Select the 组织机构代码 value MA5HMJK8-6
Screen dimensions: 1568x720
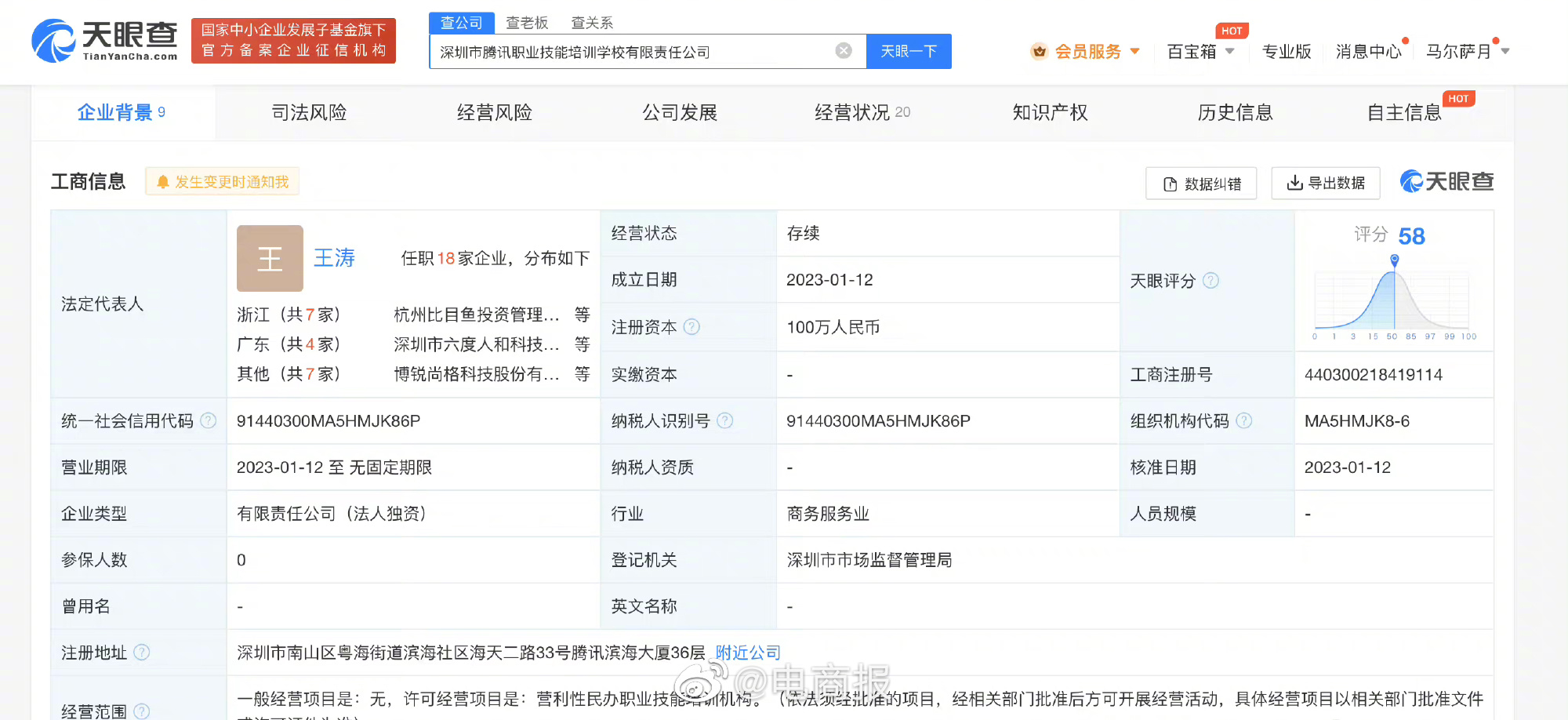click(x=1357, y=421)
